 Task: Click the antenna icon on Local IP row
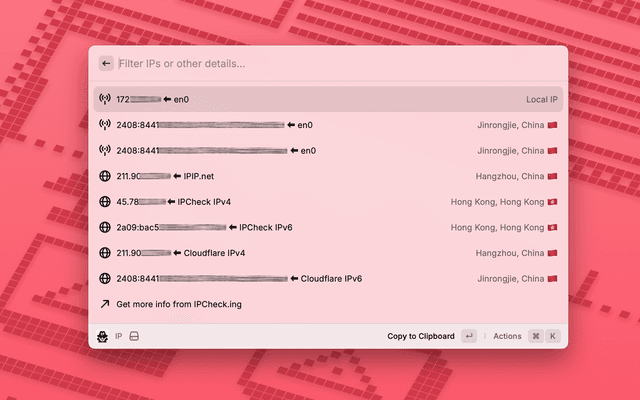(x=105, y=100)
